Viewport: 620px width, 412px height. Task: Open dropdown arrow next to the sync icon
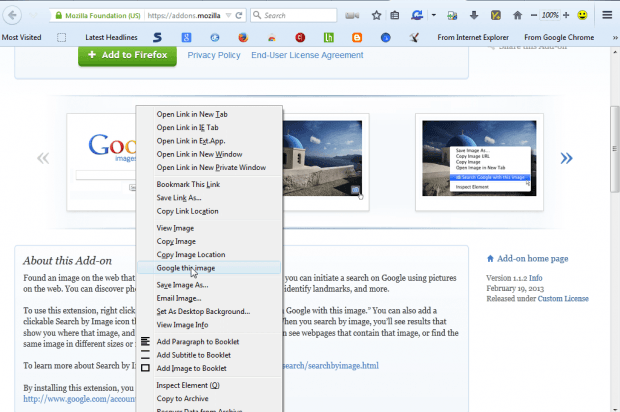pyautogui.click(x=433, y=15)
